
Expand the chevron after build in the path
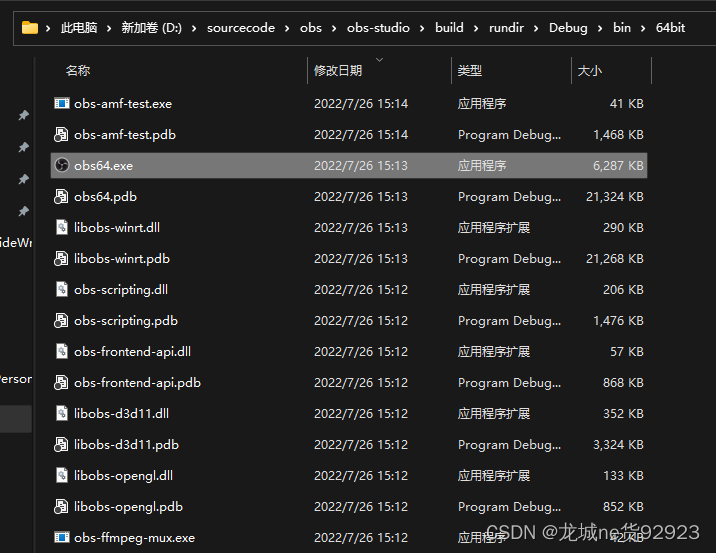point(476,28)
